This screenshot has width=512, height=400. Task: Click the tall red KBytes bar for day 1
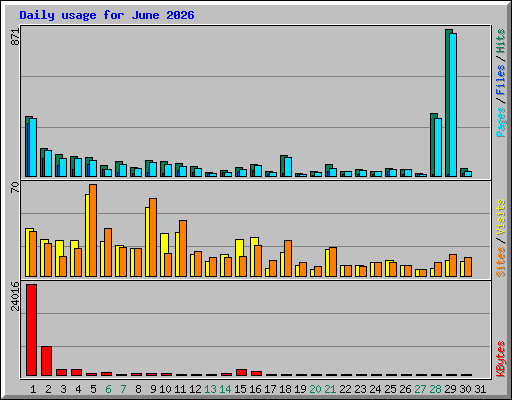pos(31,330)
